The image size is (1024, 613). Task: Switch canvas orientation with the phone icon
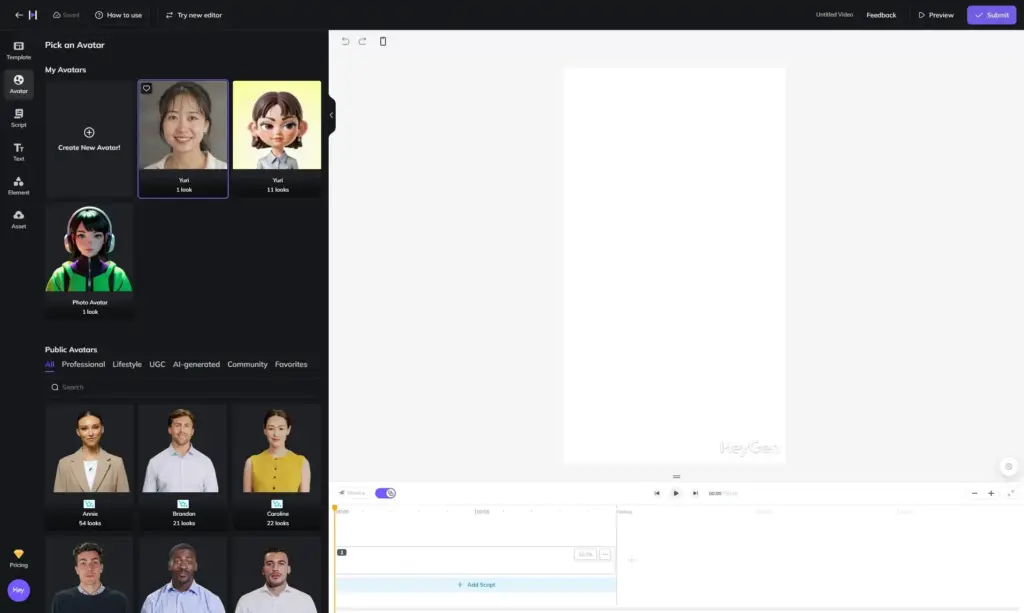click(x=383, y=41)
